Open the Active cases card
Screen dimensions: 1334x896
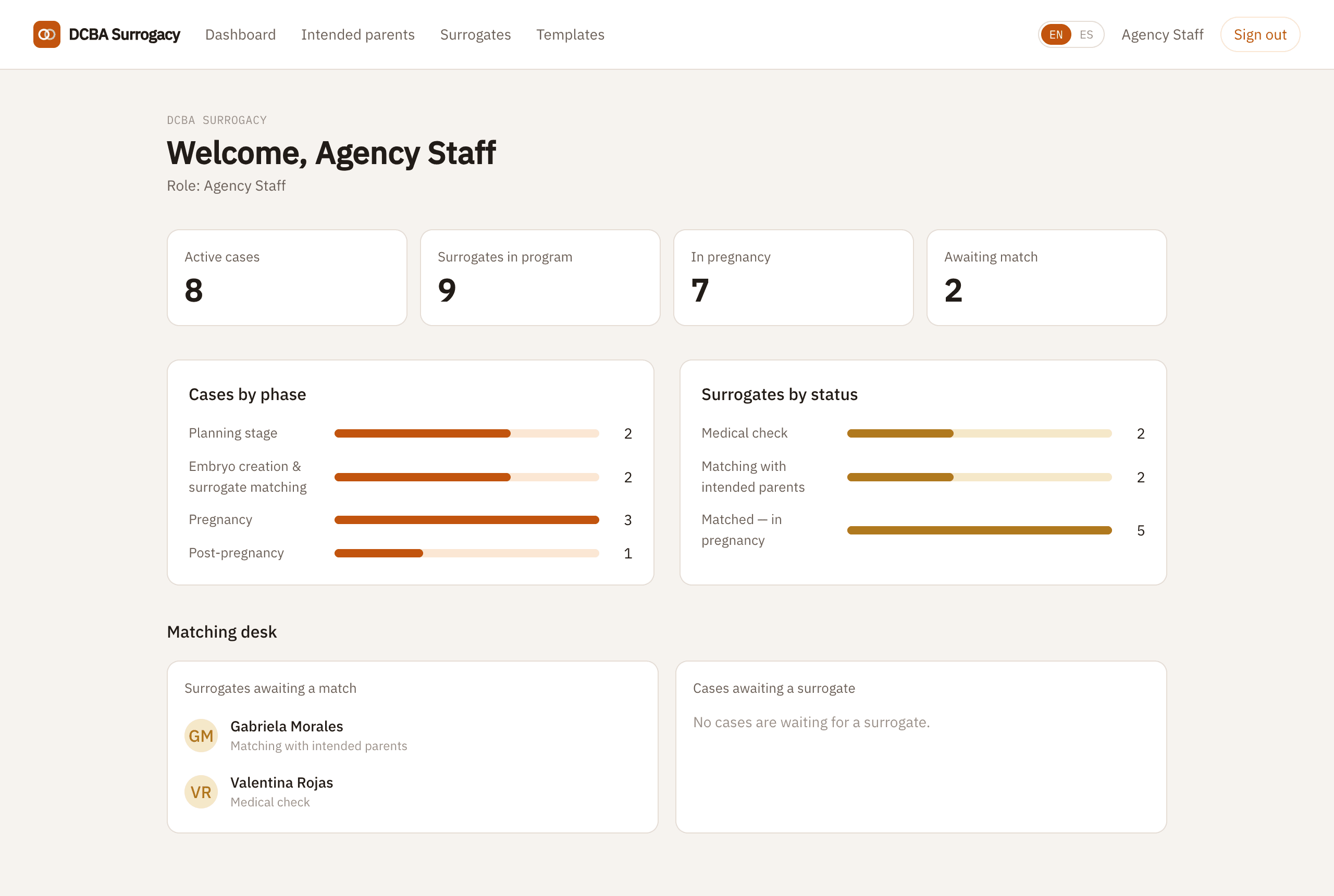tap(287, 278)
